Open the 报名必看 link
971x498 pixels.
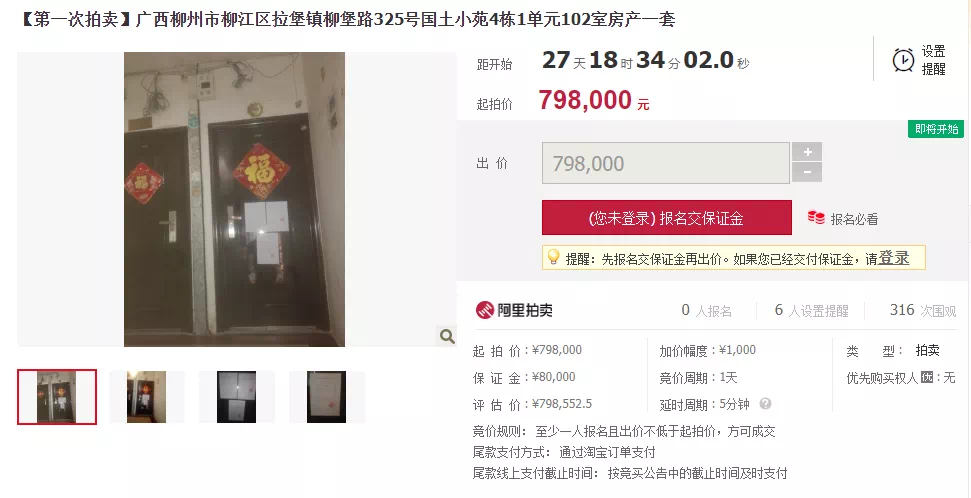click(854, 219)
